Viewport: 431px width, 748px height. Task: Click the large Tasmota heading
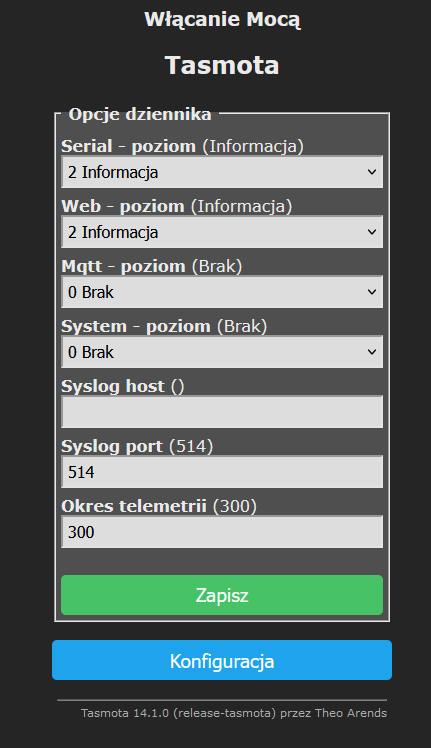222,65
